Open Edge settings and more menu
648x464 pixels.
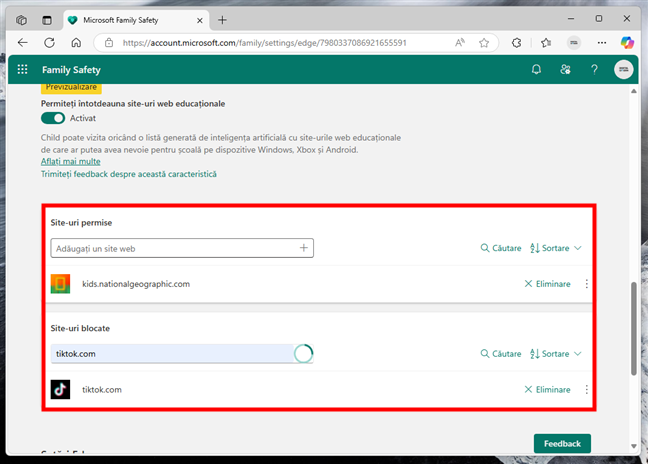[602, 43]
